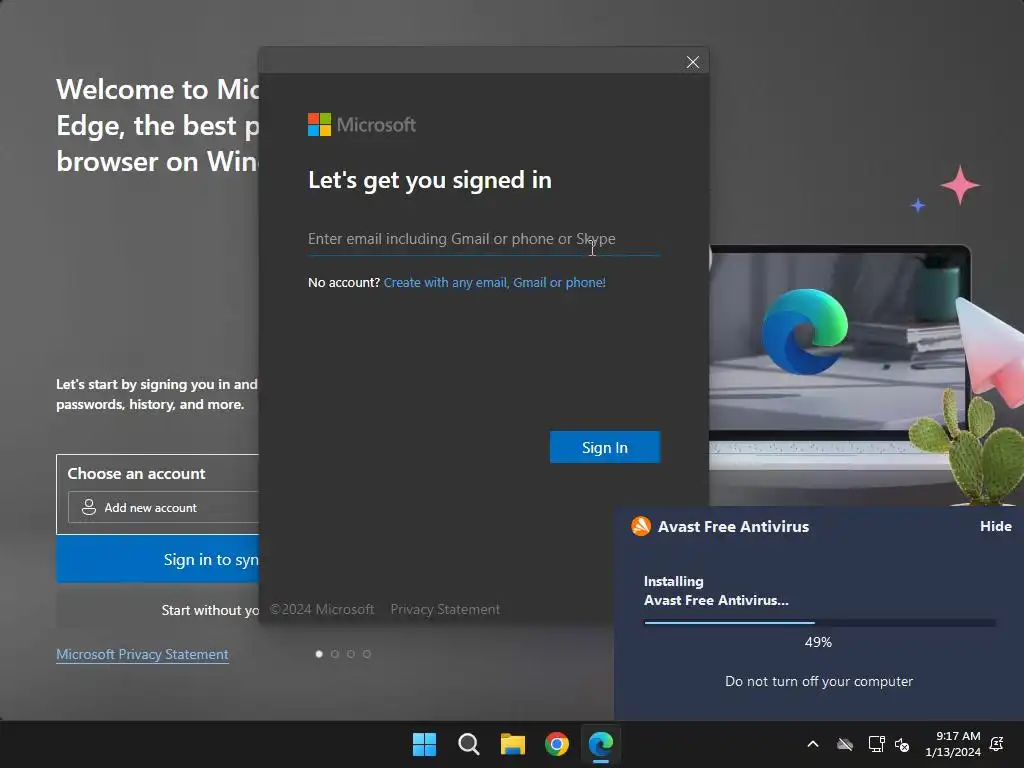Click the OneDrive cloud tray icon
Image resolution: width=1024 pixels, height=768 pixels.
point(845,744)
